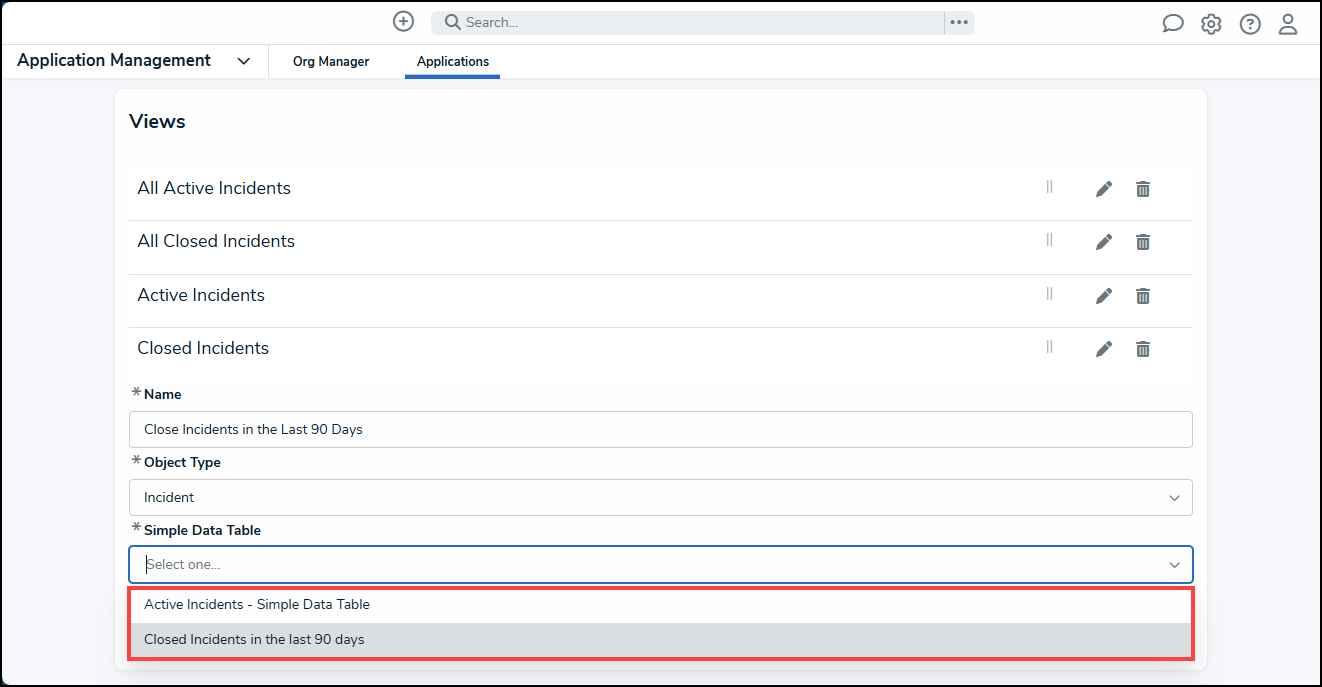
Task: Choose Active Incidents - Simple Data Table option
Action: tap(660, 605)
